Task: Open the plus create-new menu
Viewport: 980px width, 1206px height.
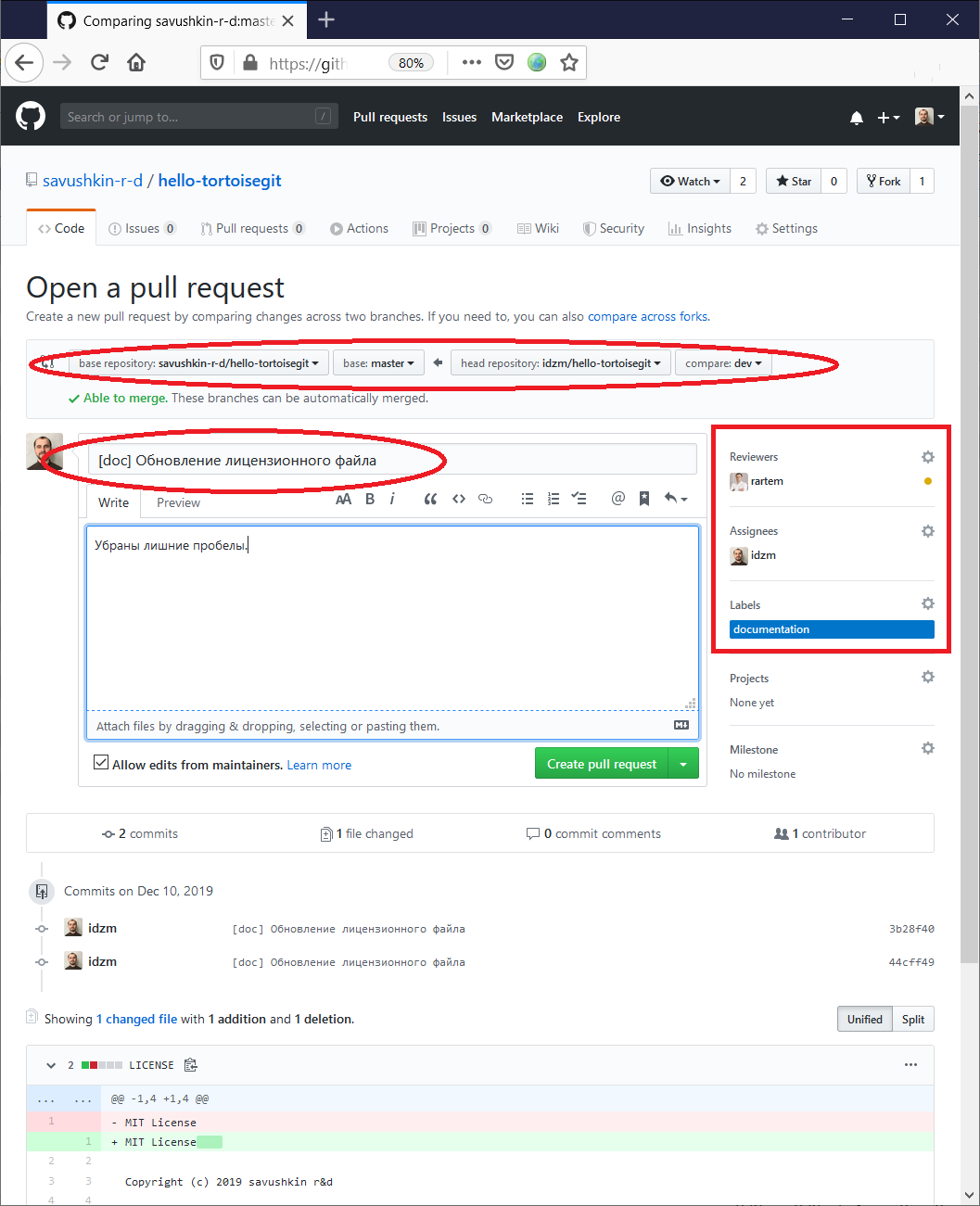Action: (x=888, y=118)
